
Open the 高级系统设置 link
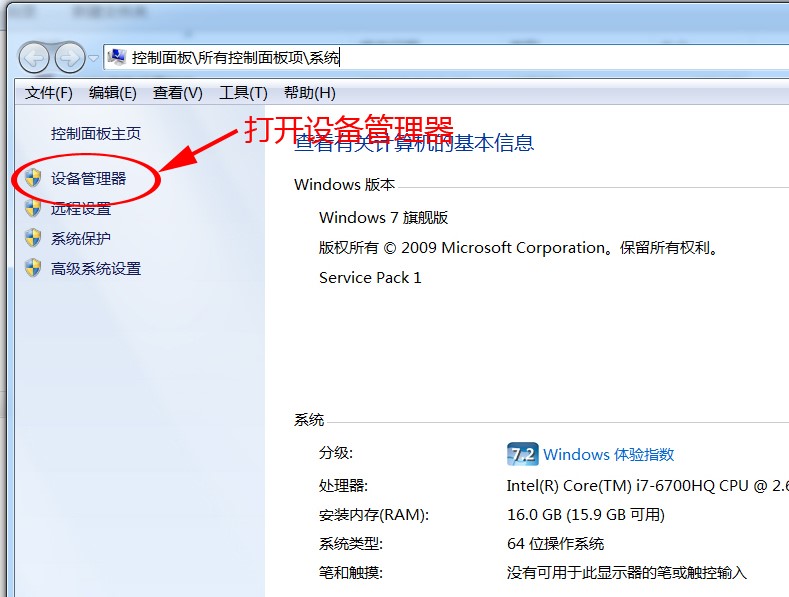96,268
